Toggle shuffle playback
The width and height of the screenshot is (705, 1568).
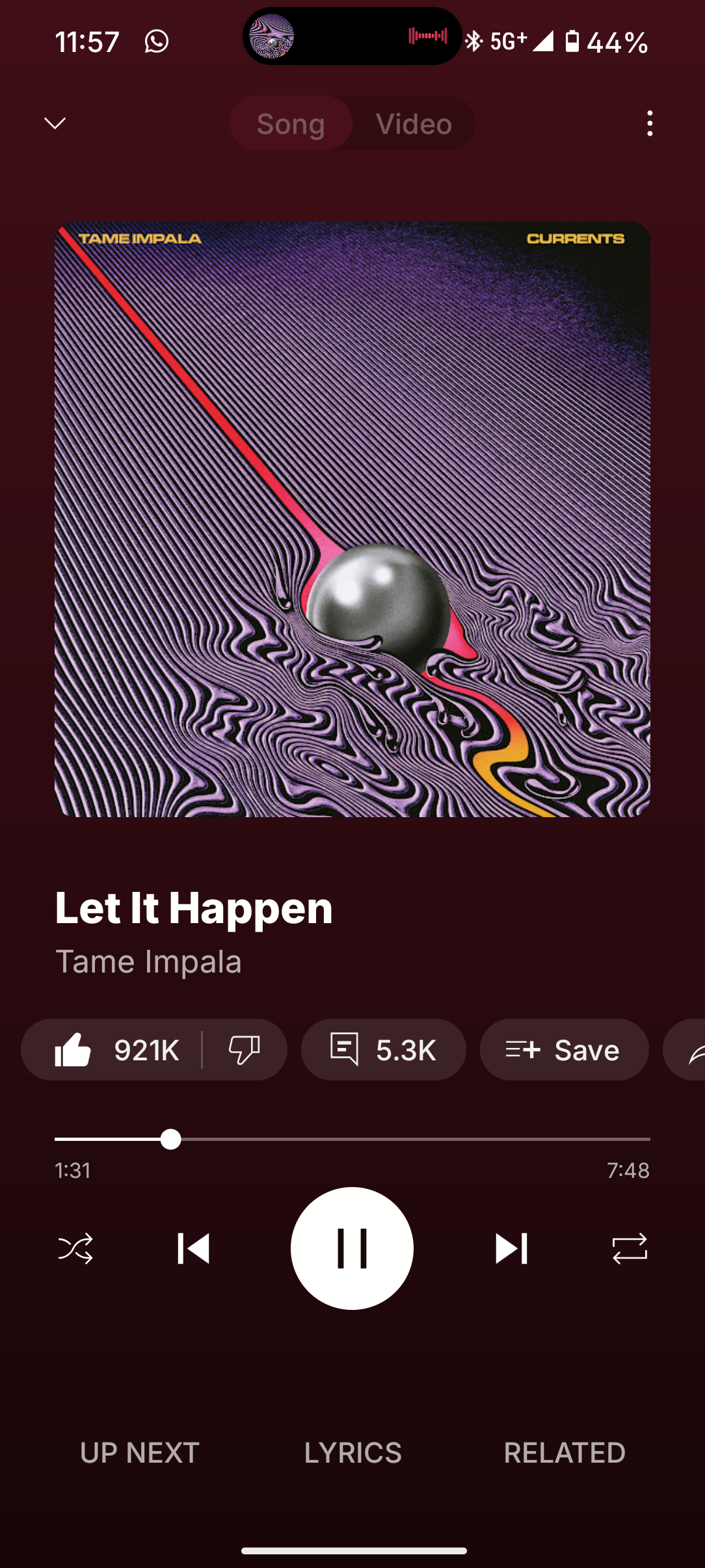(75, 1248)
